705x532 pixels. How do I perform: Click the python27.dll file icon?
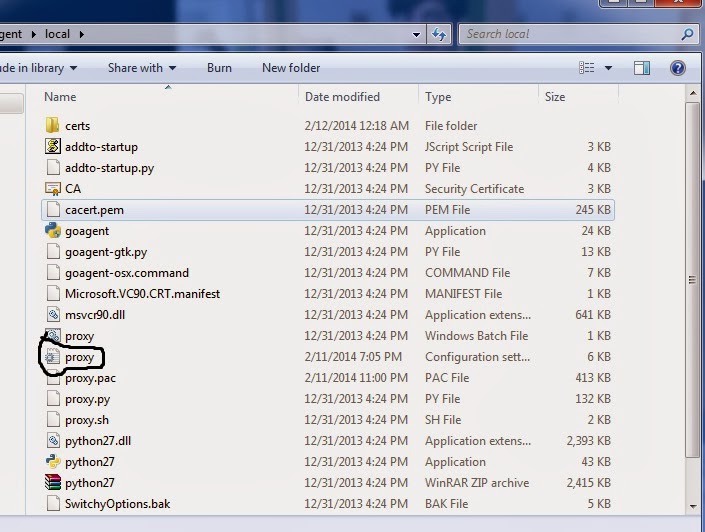tap(53, 441)
